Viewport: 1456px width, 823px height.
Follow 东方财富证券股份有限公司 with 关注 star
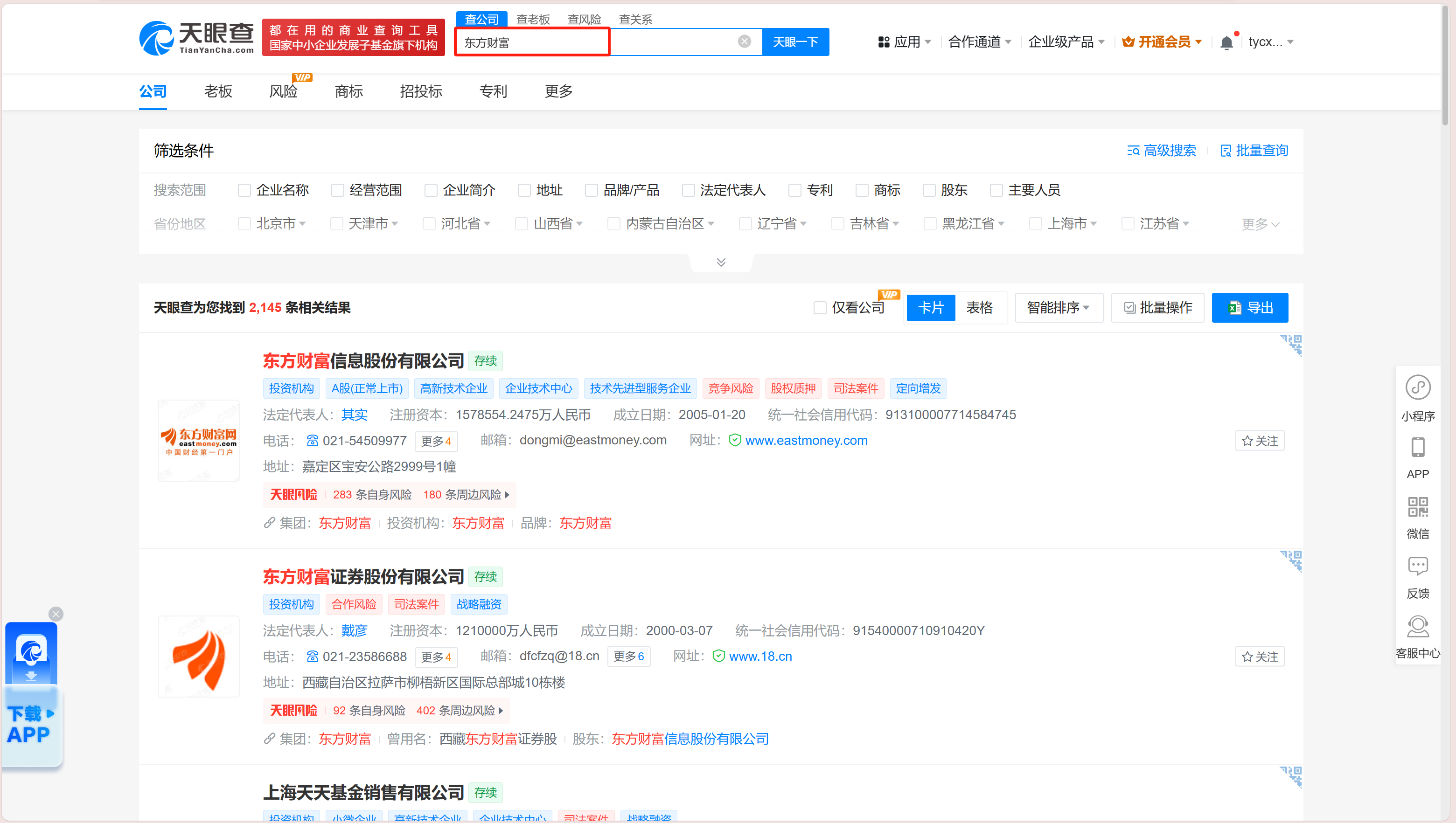(x=1259, y=657)
